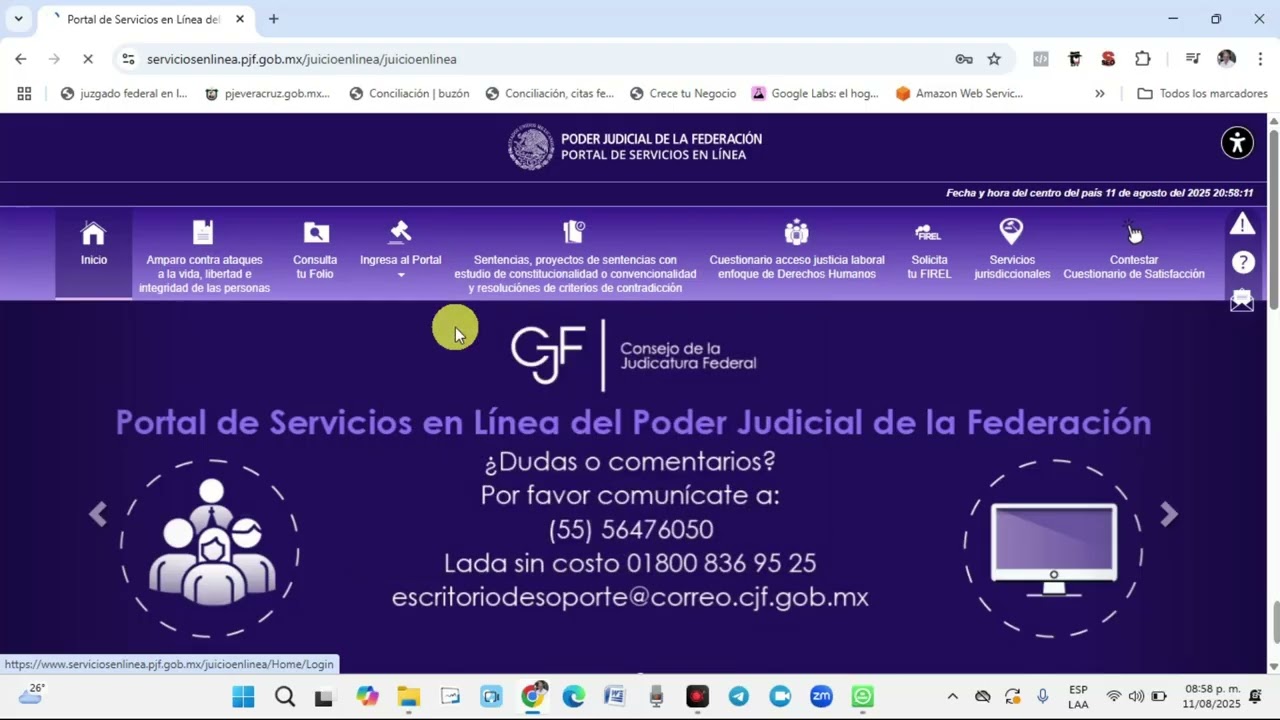The image size is (1280, 720).
Task: Open Solicita tu FIREL
Action: [x=929, y=251]
